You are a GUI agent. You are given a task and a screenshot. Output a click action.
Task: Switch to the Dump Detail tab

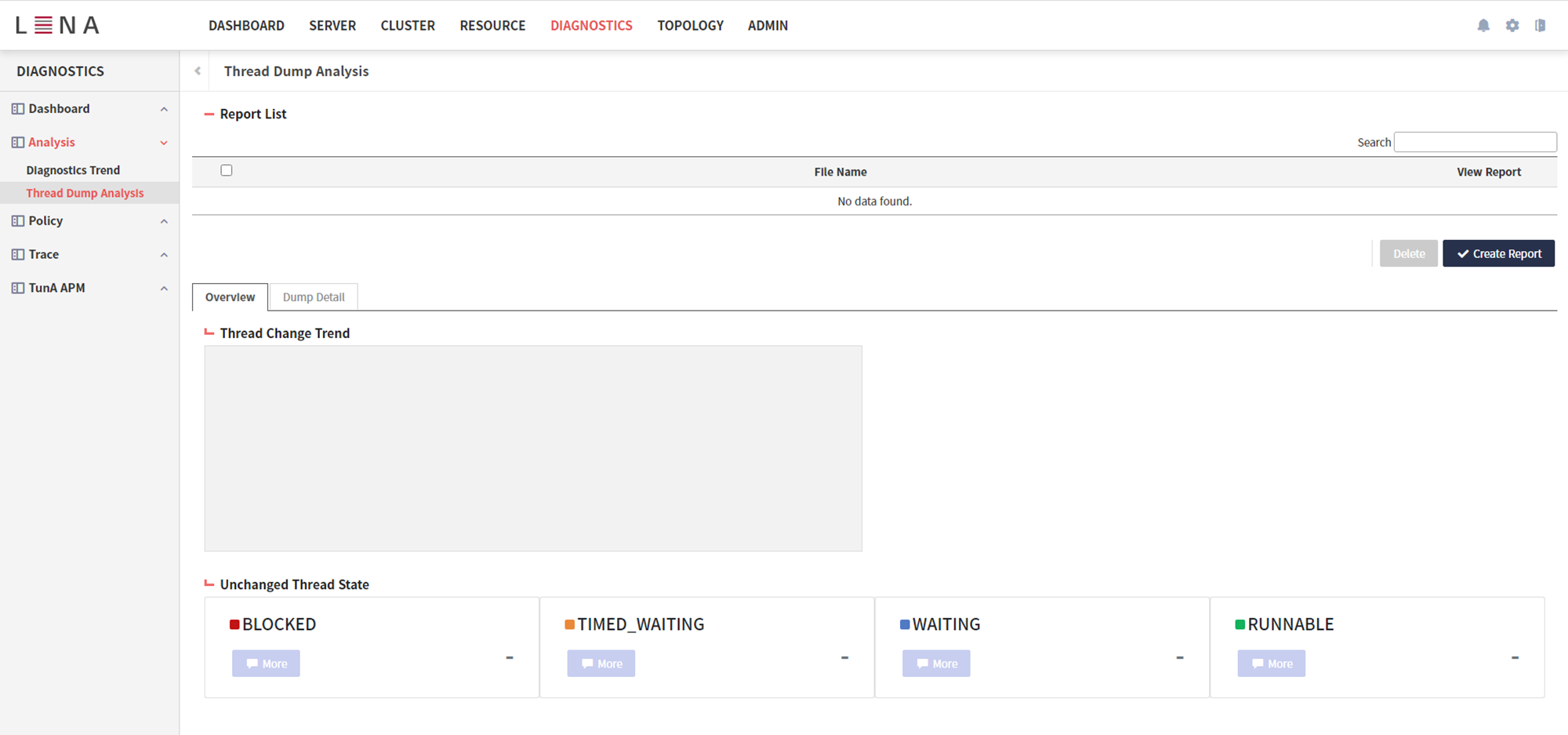(x=314, y=297)
